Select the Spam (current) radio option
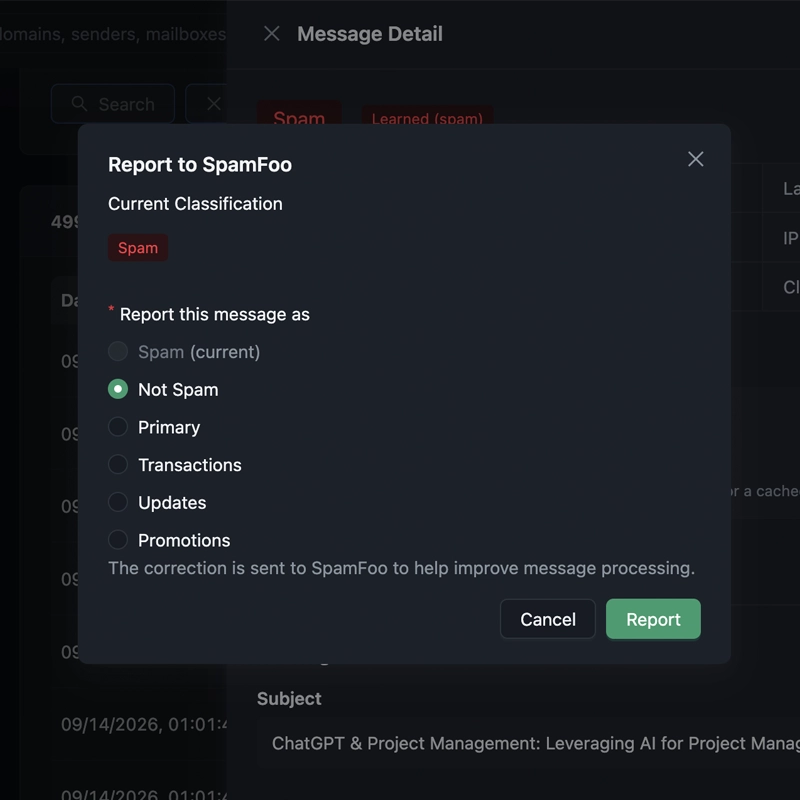The height and width of the screenshot is (800, 800). pos(118,352)
